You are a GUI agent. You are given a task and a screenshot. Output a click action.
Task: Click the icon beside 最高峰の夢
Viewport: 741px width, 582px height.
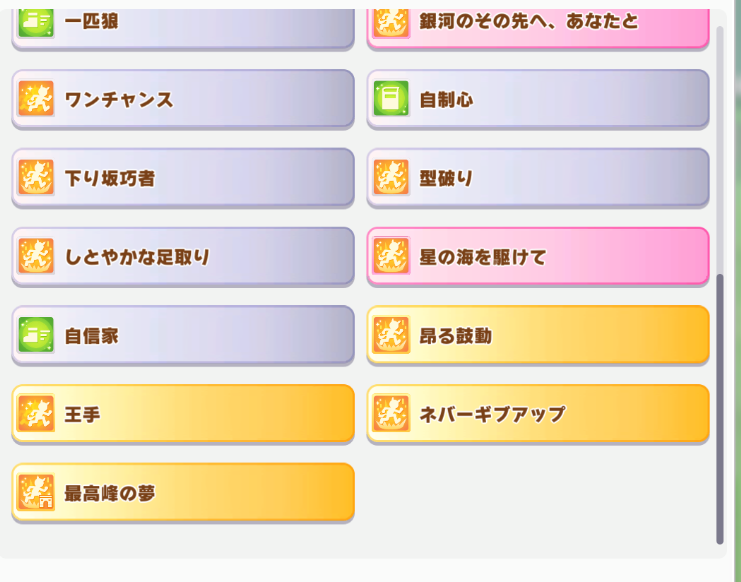tap(36, 492)
